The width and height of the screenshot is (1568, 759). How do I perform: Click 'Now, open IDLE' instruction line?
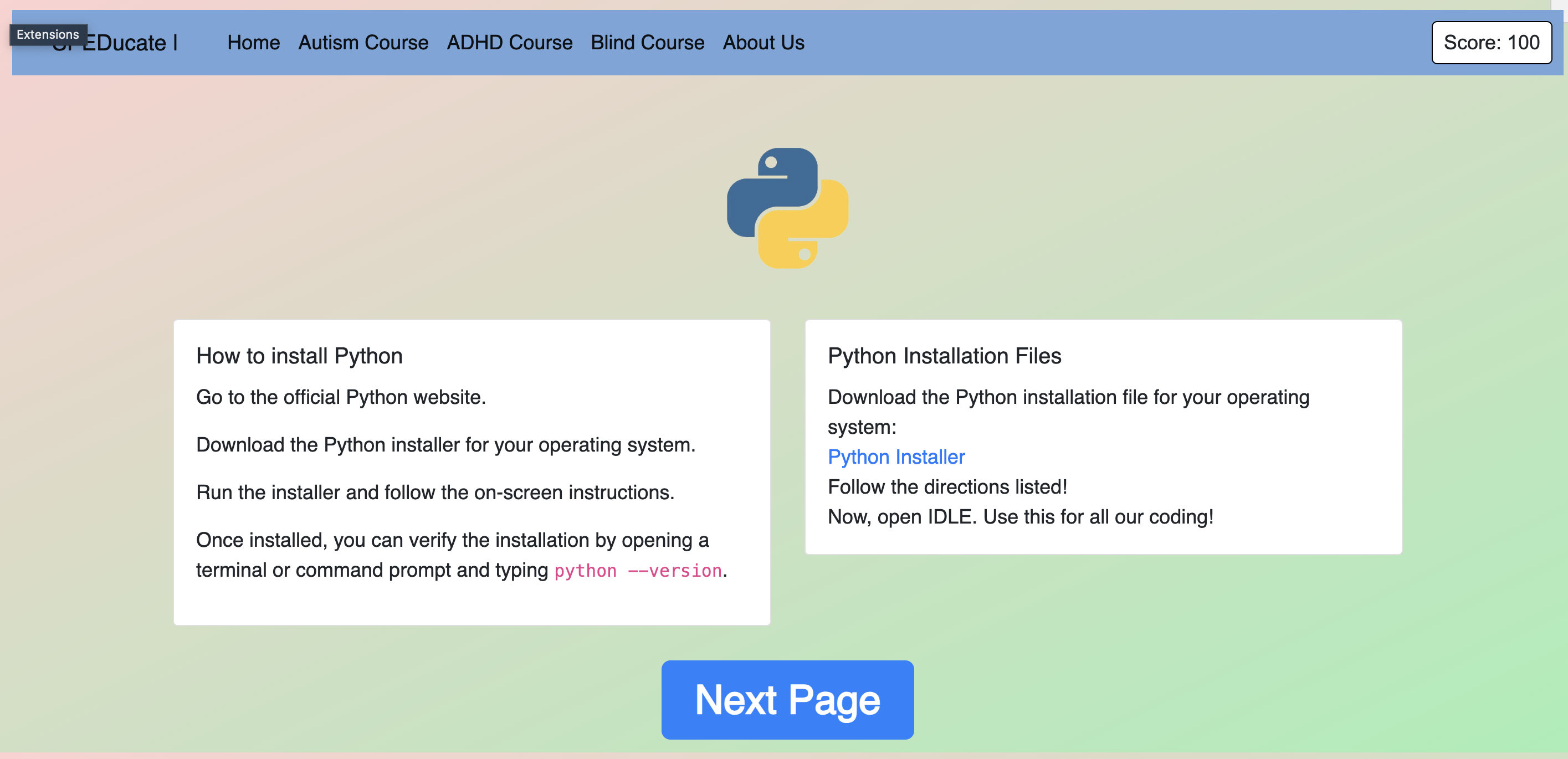point(1019,517)
